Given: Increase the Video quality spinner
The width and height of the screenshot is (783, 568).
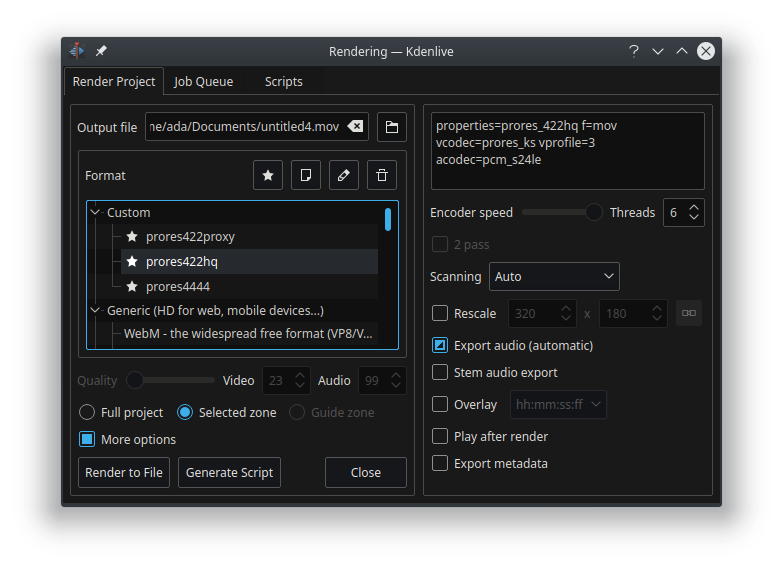Looking at the screenshot, I should [x=300, y=375].
